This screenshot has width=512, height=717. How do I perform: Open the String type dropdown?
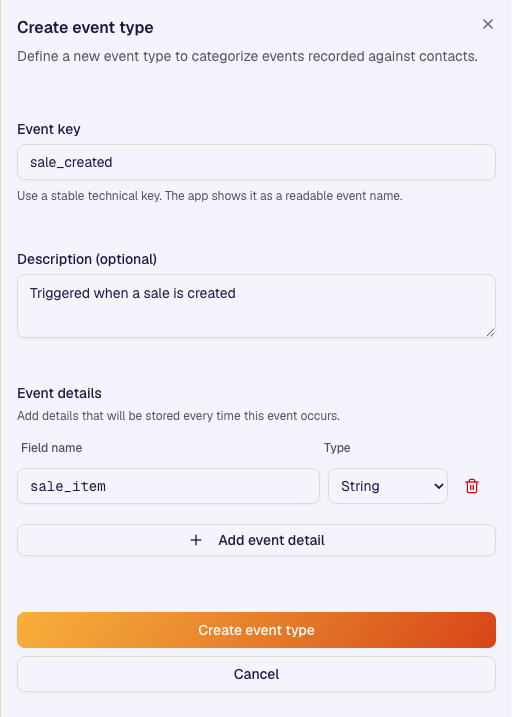pos(388,486)
